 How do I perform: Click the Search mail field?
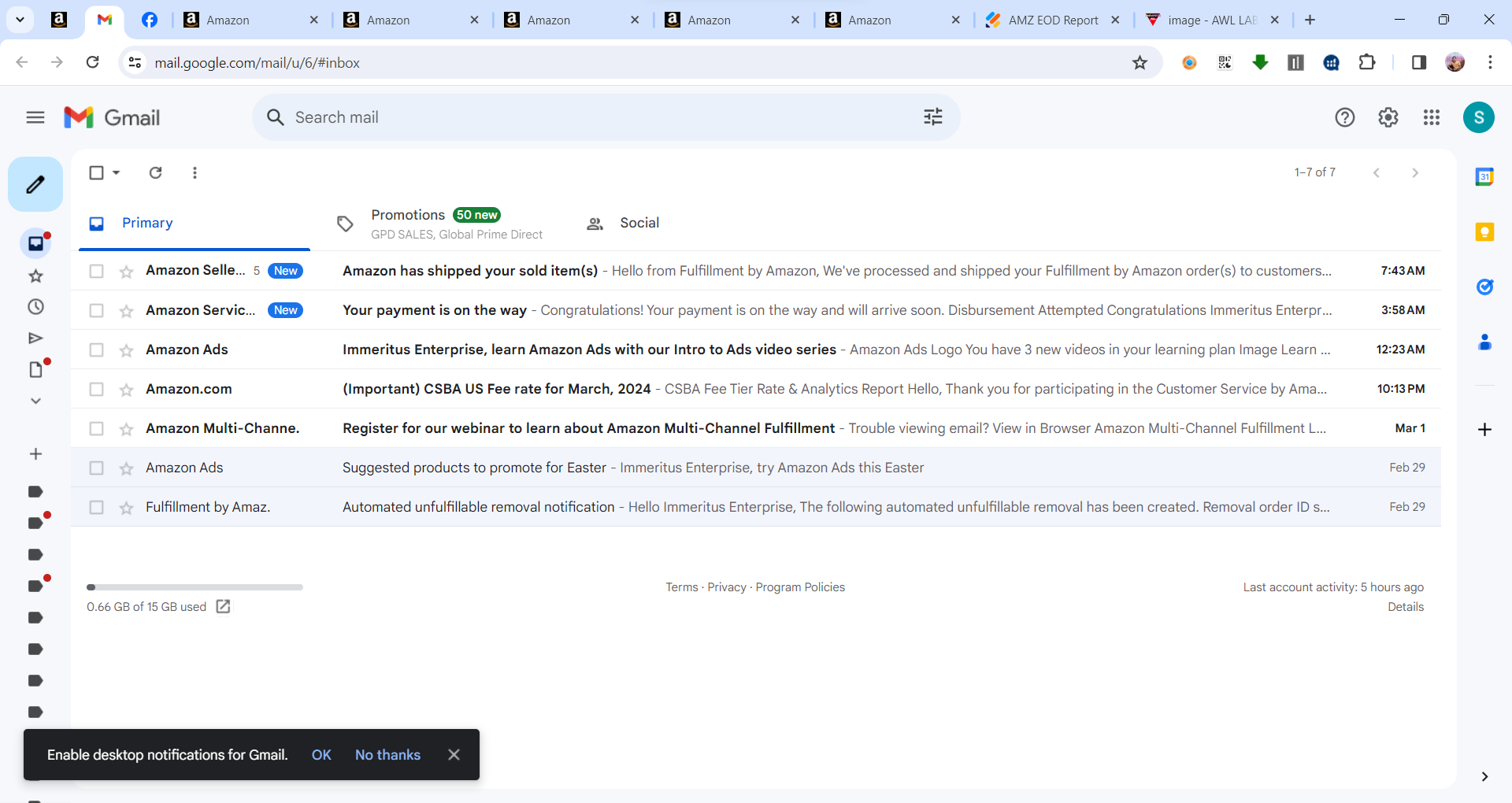[x=606, y=117]
